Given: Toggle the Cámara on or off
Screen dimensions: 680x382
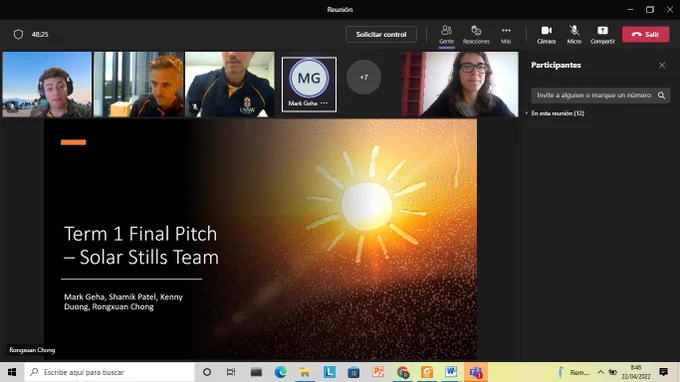Looking at the screenshot, I should 546,34.
